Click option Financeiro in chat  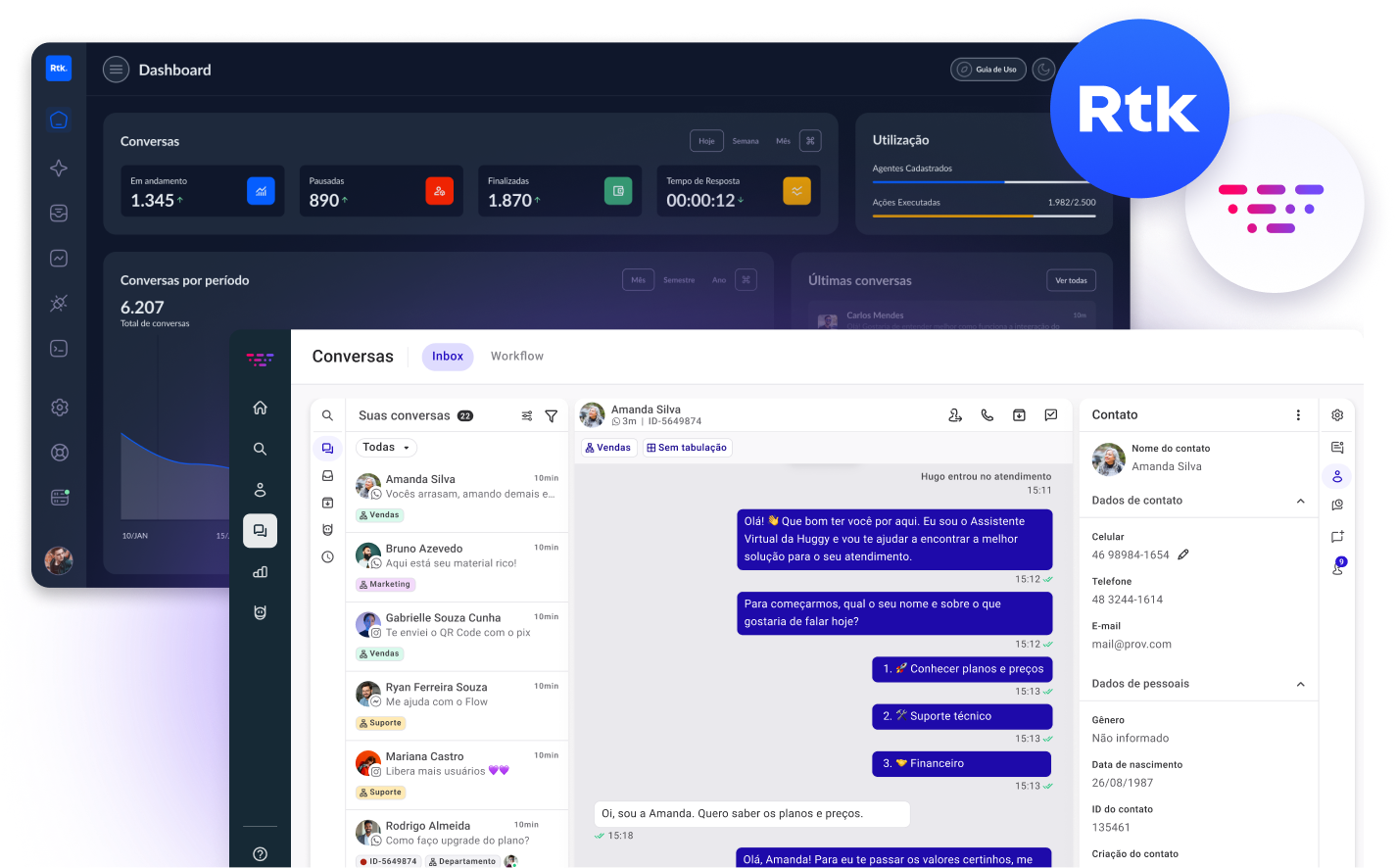tap(962, 763)
